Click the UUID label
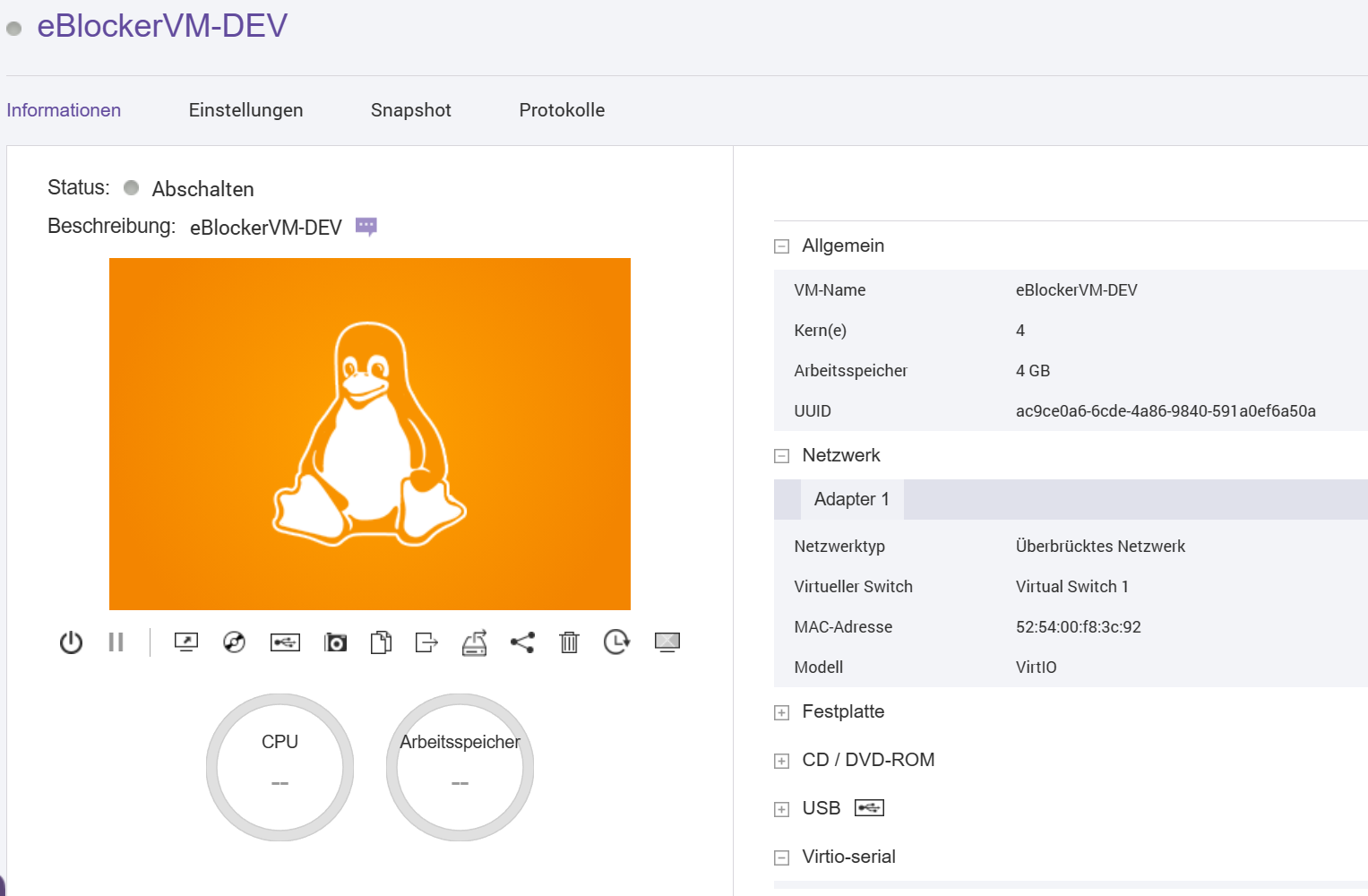1368x896 pixels. 813,411
